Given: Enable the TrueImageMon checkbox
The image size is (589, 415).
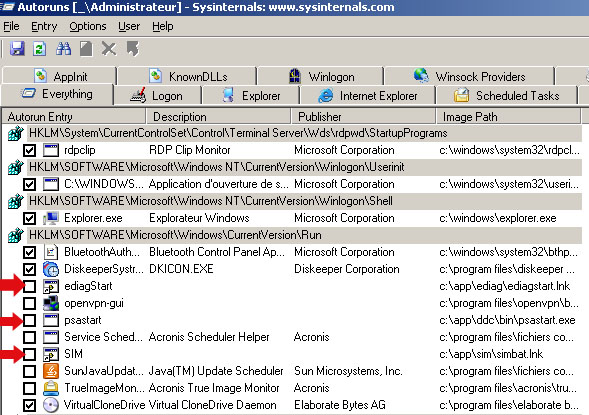Looking at the screenshot, I should (x=29, y=388).
